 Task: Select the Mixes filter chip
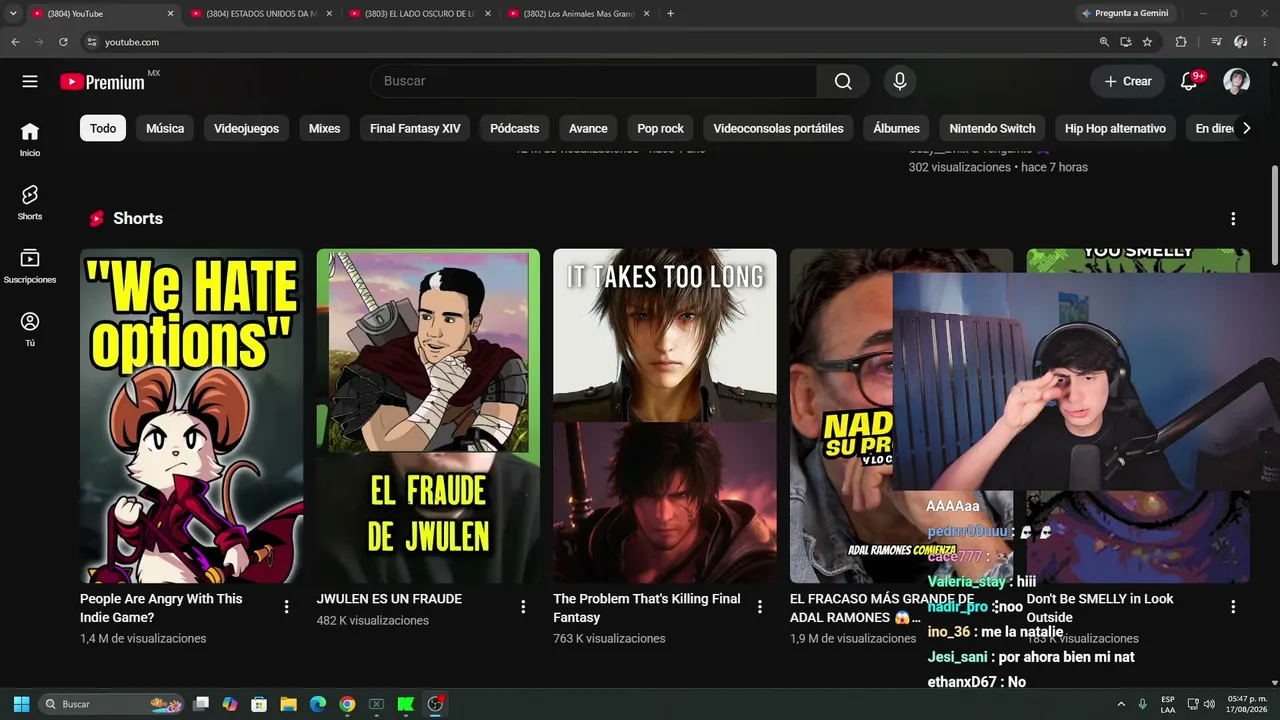point(324,128)
